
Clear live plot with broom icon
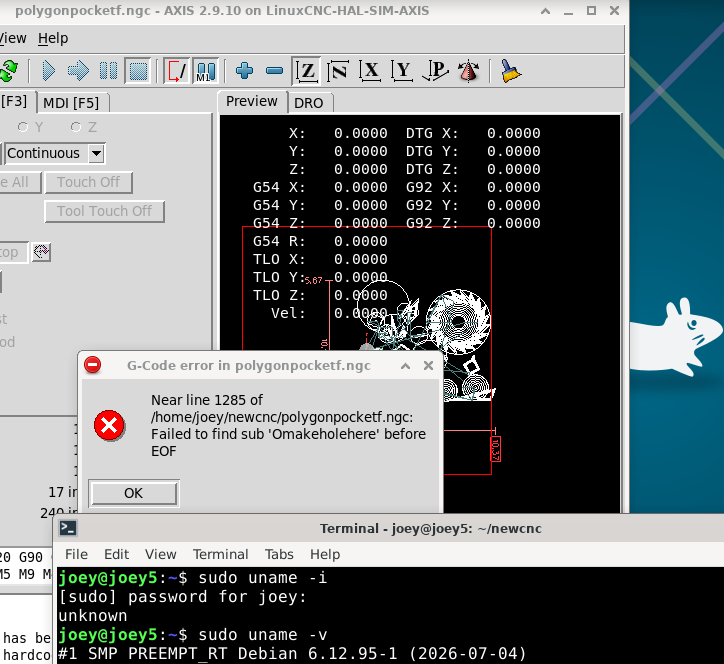[x=510, y=71]
